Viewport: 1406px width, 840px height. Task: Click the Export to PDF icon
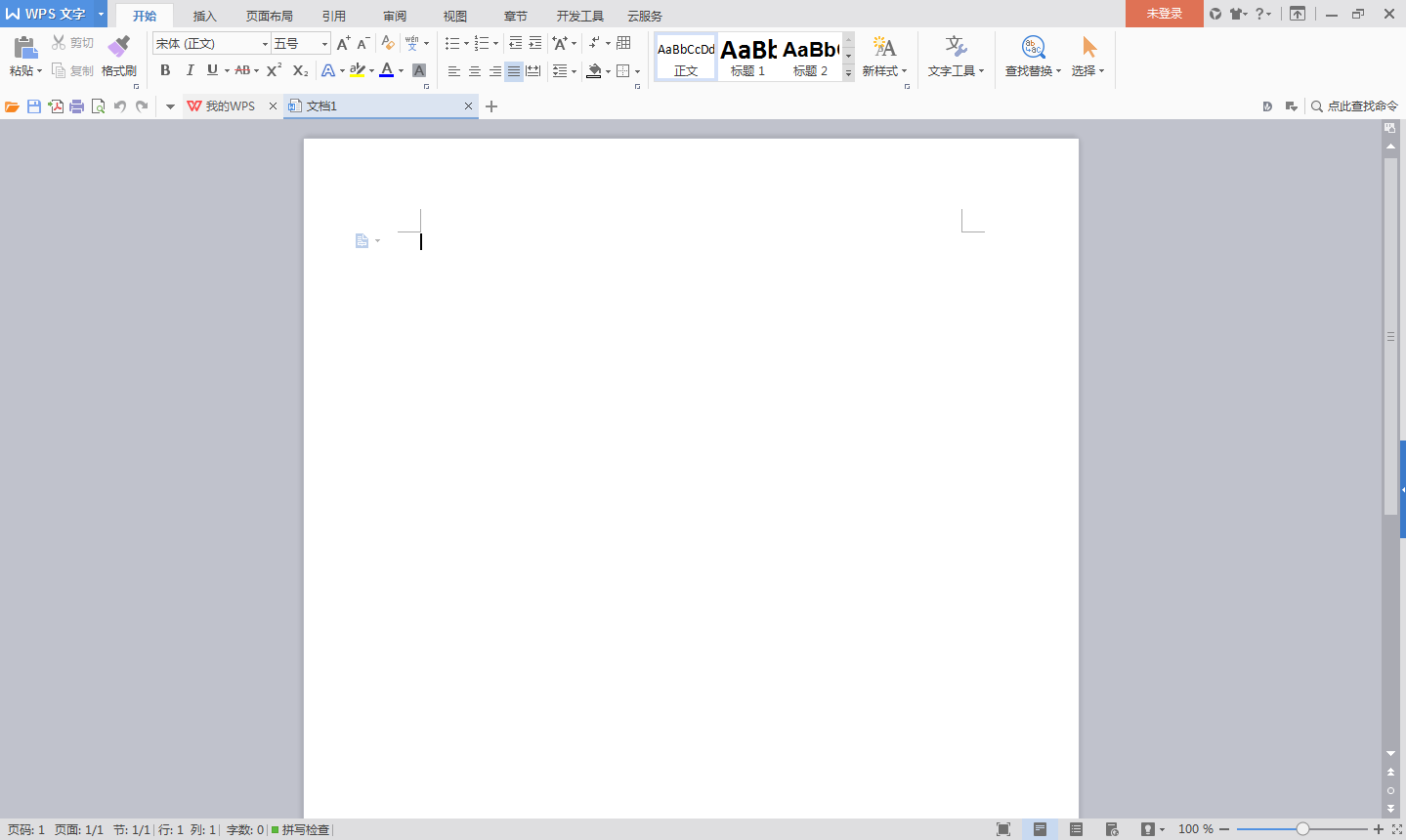coord(56,106)
